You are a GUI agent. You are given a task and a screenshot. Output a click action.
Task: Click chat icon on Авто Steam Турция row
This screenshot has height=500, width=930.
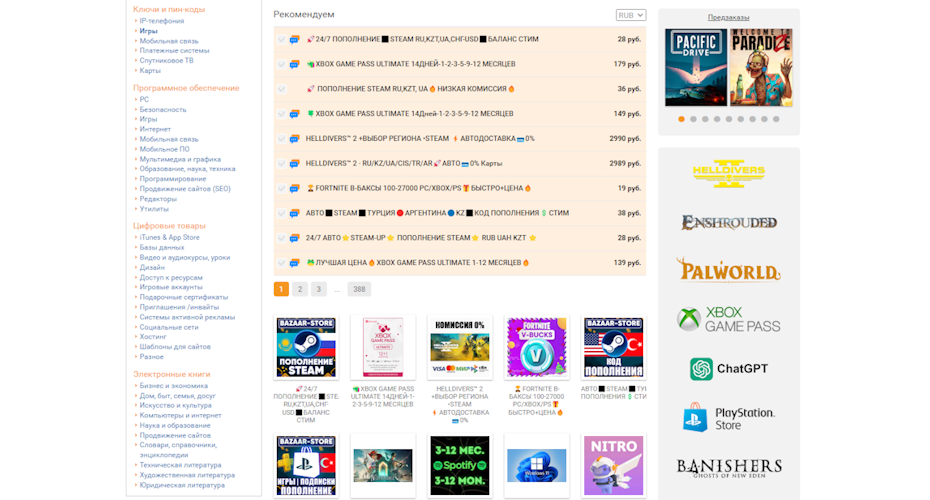(295, 214)
